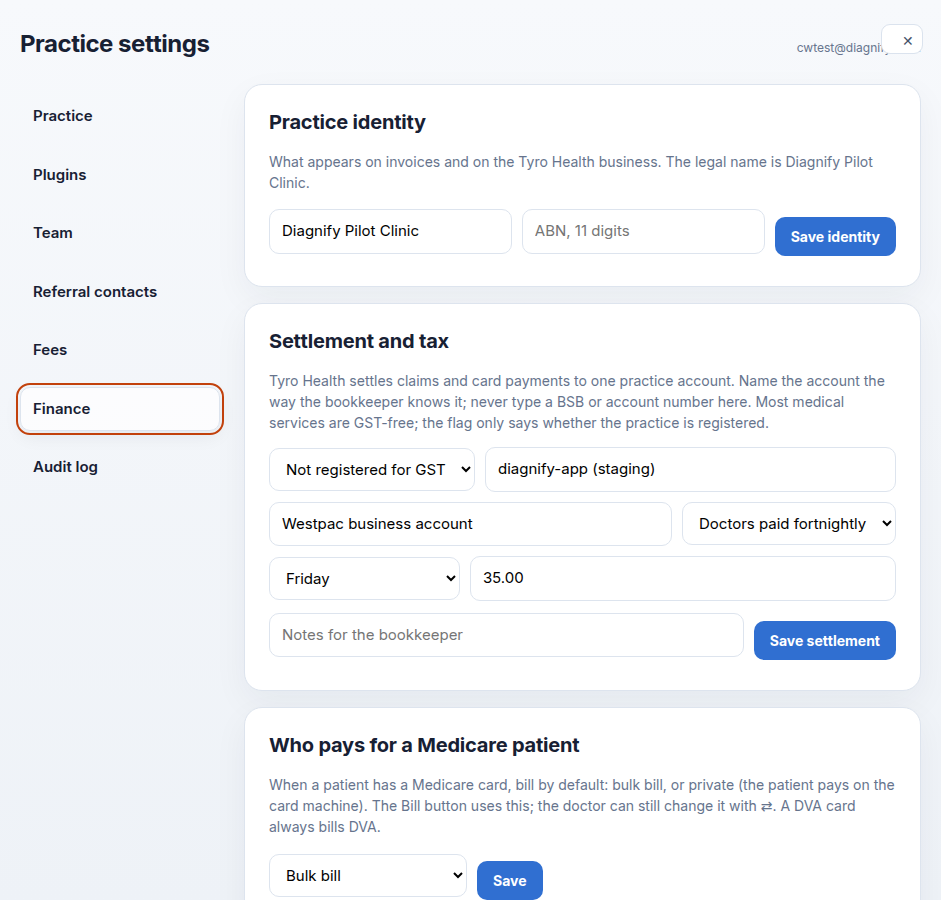Viewport: 941px width, 900px height.
Task: Edit the Westpac business account field
Action: click(x=470, y=524)
